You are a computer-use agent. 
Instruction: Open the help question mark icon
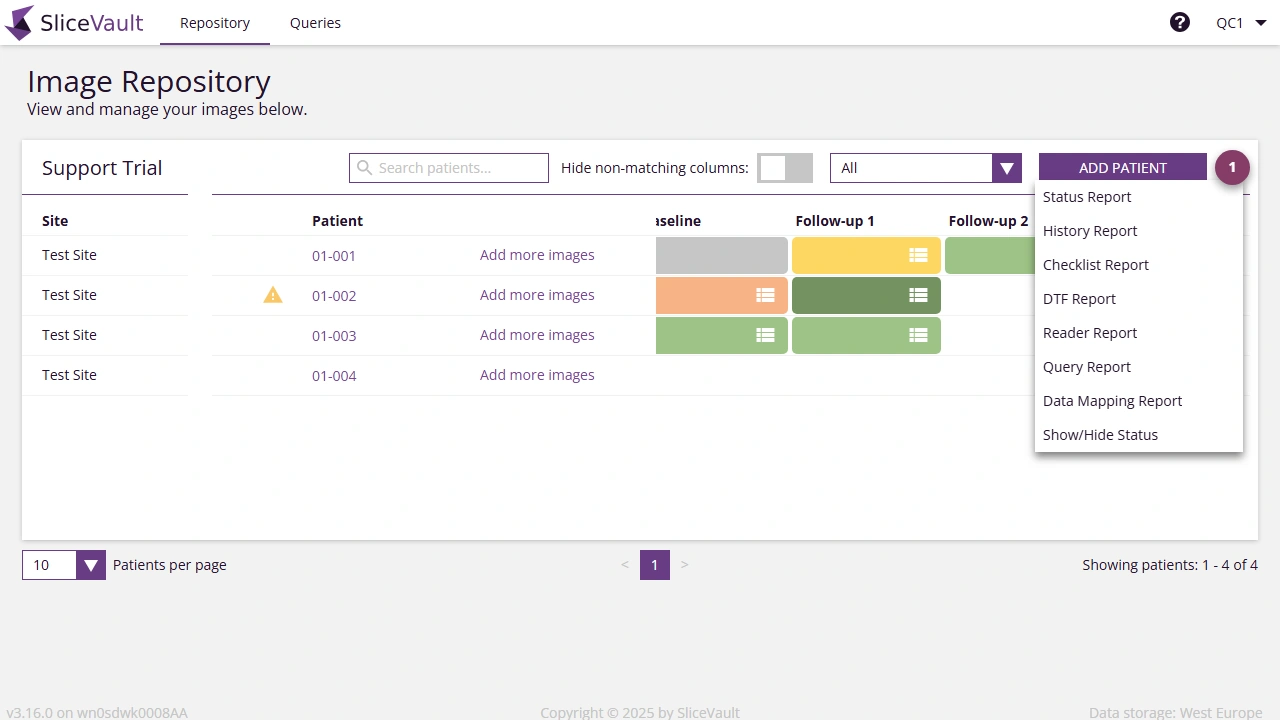click(1180, 21)
